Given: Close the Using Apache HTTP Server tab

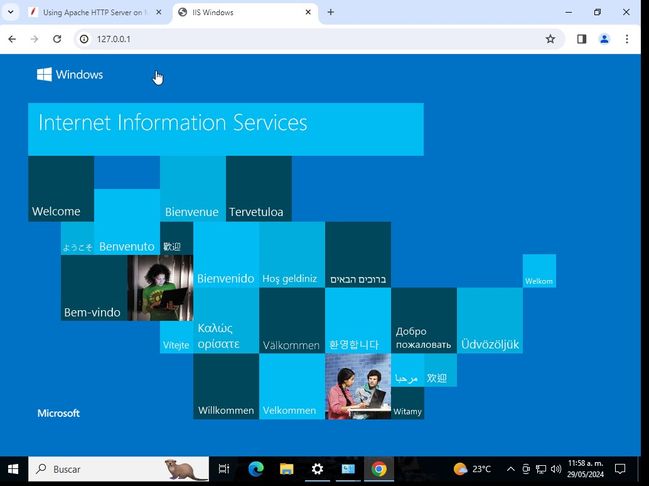Looking at the screenshot, I should click(x=159, y=12).
